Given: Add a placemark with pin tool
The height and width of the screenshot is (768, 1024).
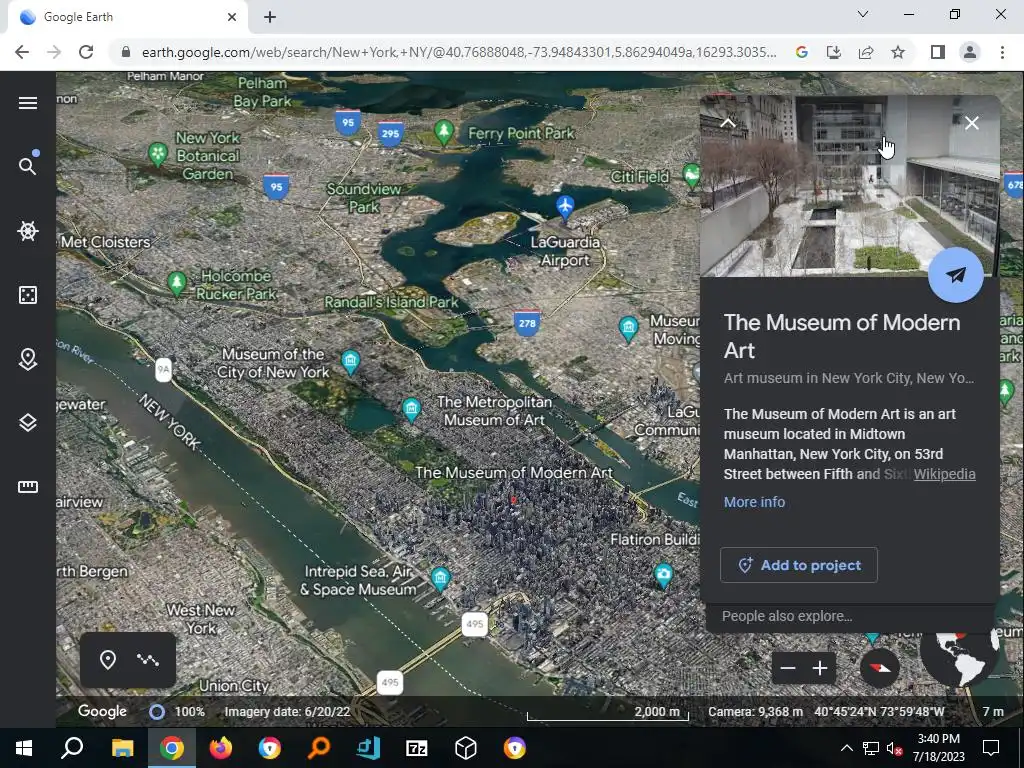Looking at the screenshot, I should point(108,660).
